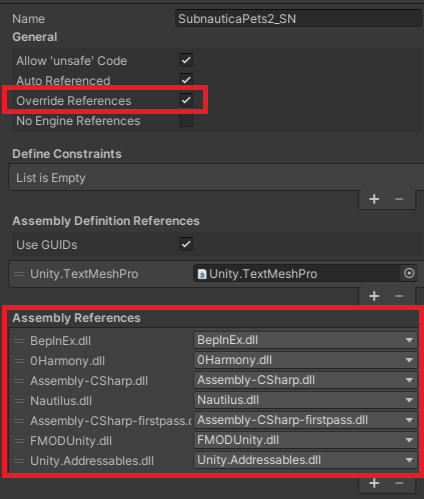This screenshot has width=424, height=499.
Task: Remove selected Assembly Definition Reference
Action: (x=399, y=296)
